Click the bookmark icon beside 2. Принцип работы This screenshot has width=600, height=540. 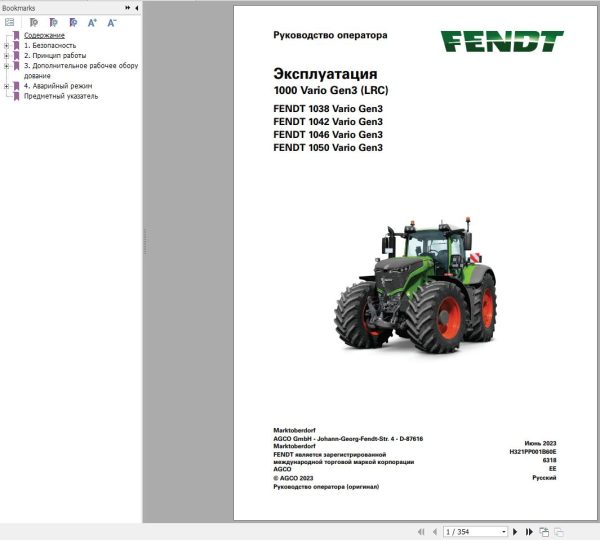click(x=16, y=56)
